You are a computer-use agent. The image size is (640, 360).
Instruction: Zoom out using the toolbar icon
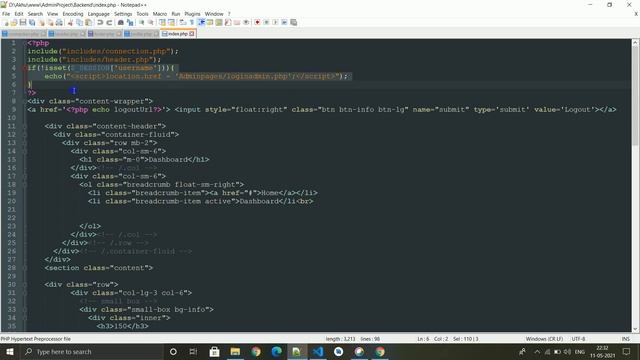point(151,22)
